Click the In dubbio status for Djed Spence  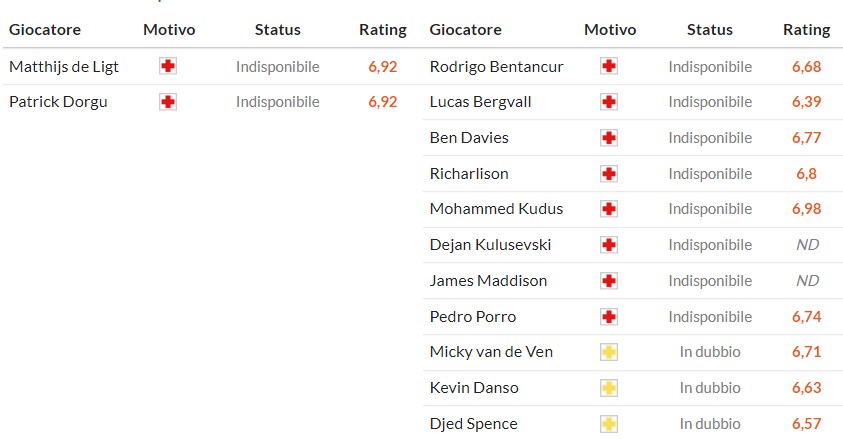click(x=710, y=423)
